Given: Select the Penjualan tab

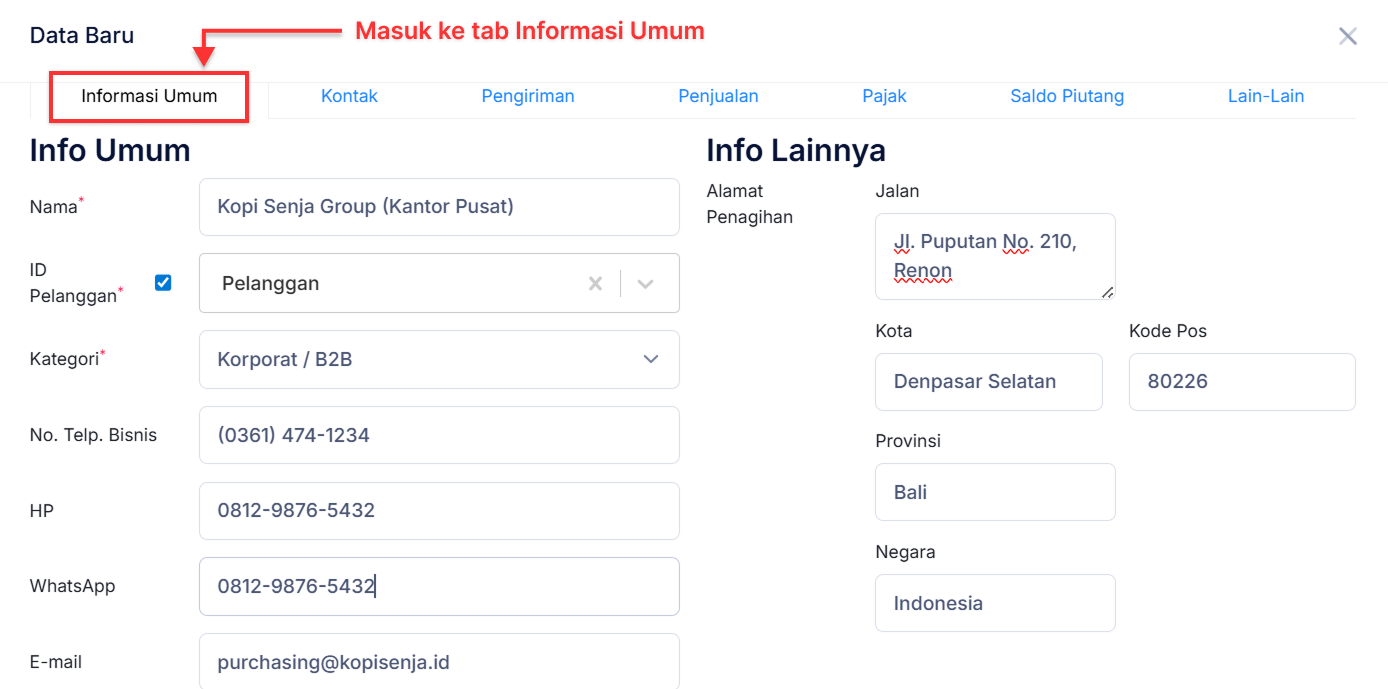Looking at the screenshot, I should coord(718,95).
